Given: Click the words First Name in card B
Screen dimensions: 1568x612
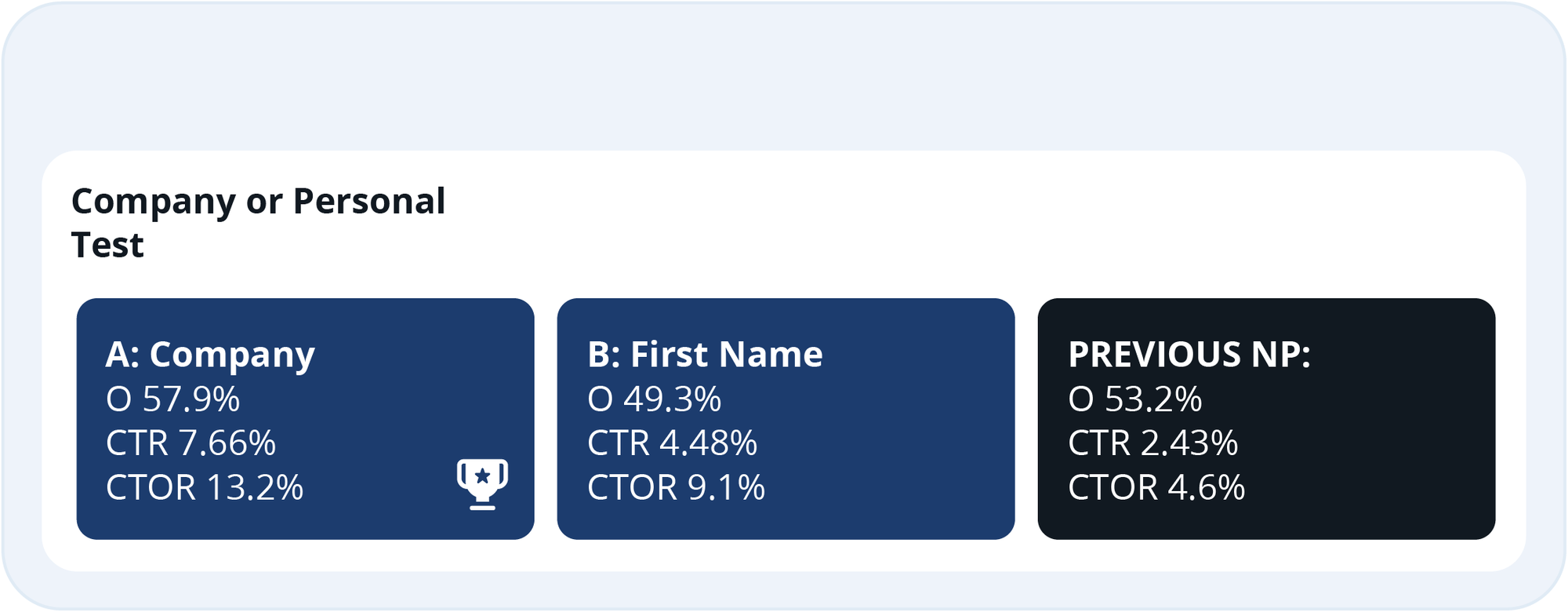Looking at the screenshot, I should (x=727, y=355).
